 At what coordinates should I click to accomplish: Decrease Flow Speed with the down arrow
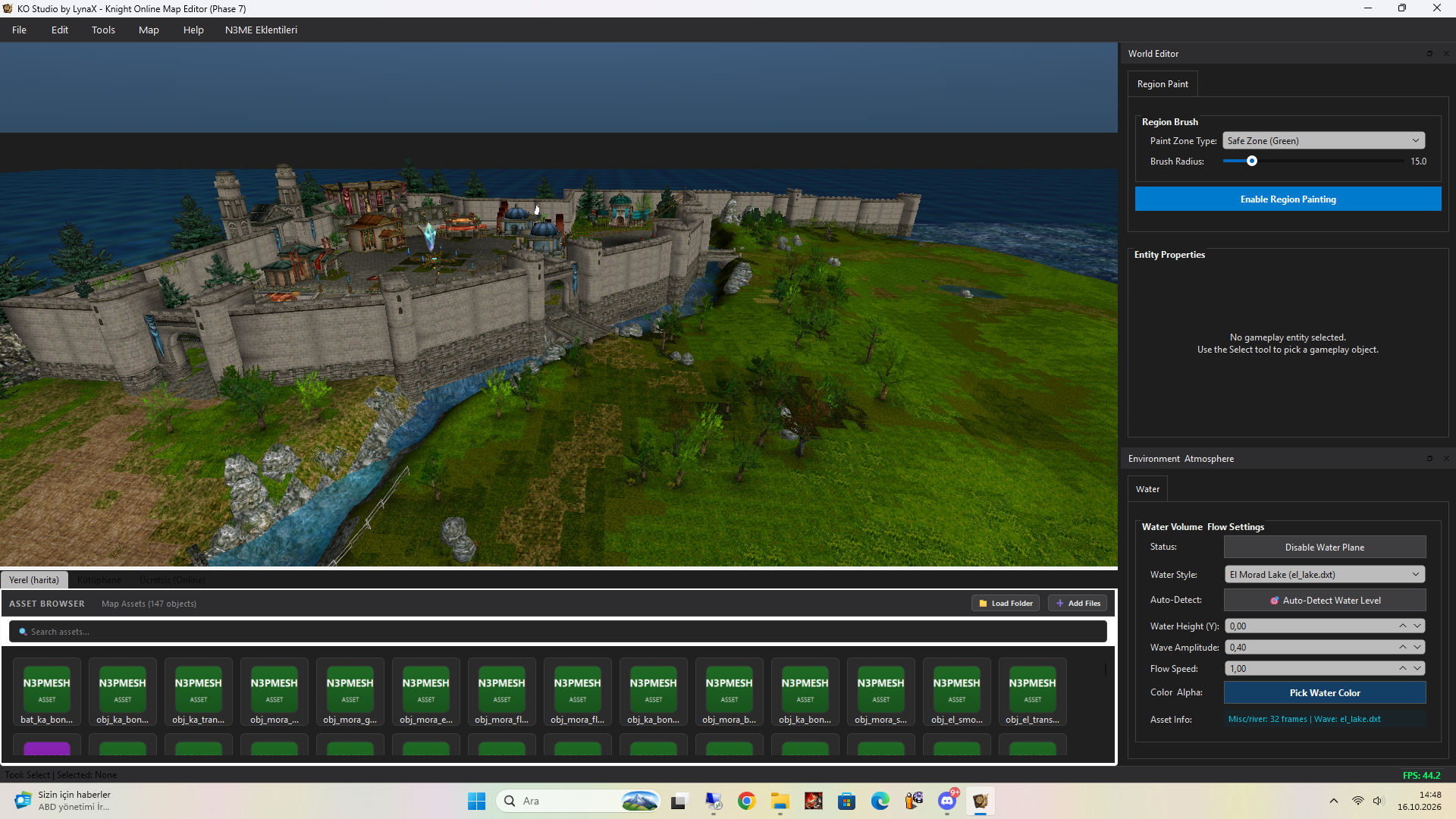[x=1417, y=669]
